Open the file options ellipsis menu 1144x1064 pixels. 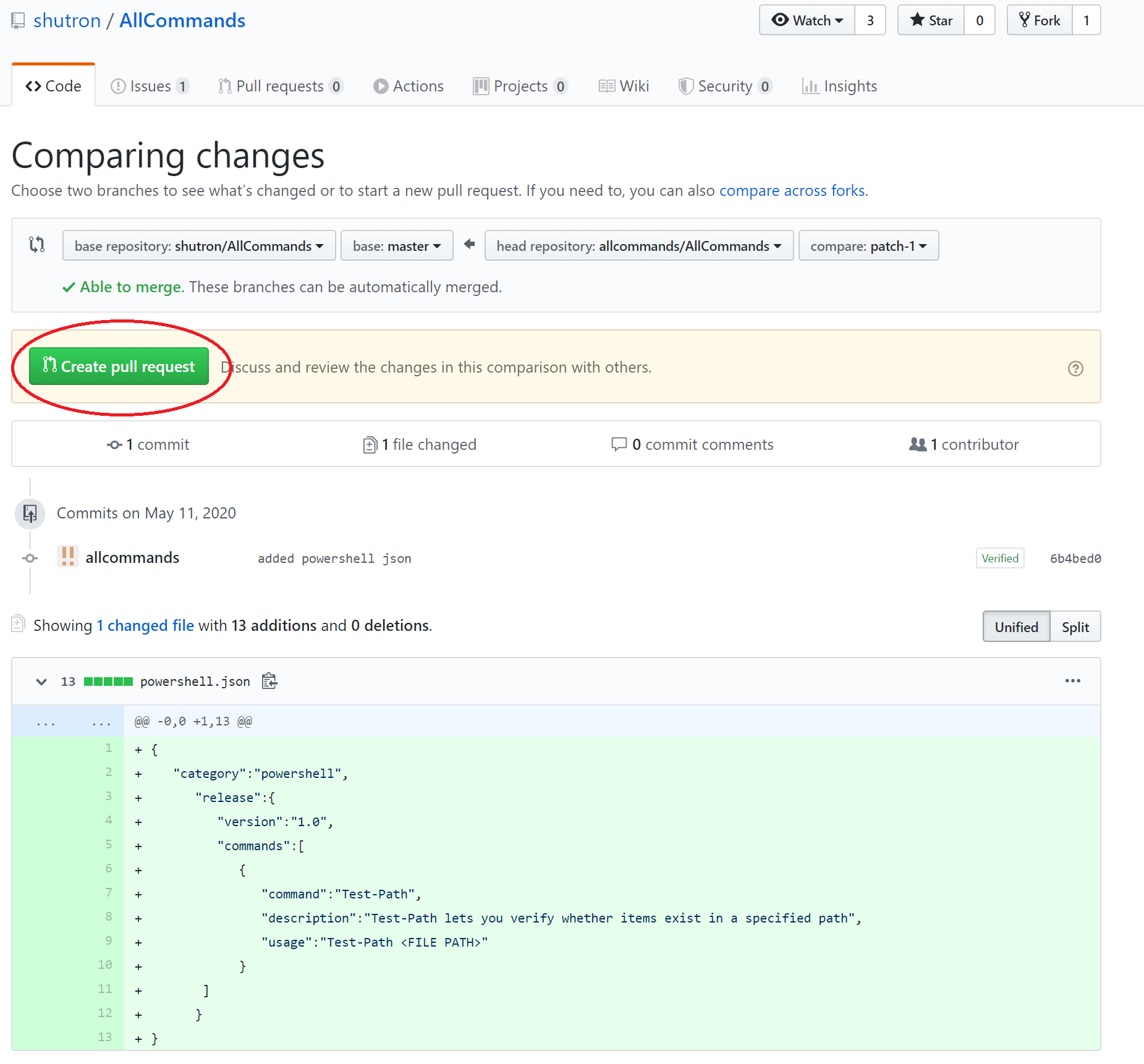(x=1072, y=681)
